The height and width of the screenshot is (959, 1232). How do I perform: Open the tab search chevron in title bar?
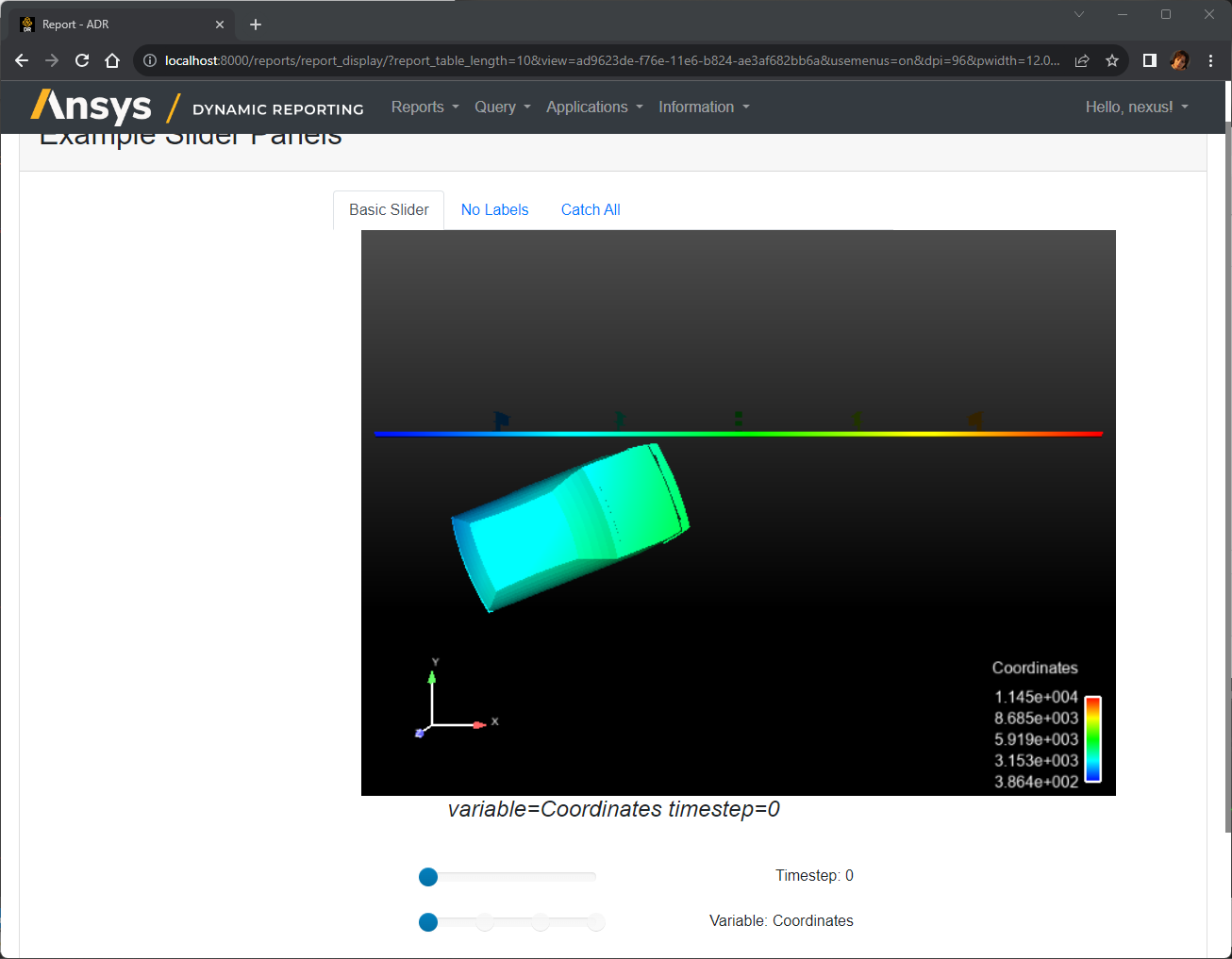[x=1079, y=14]
